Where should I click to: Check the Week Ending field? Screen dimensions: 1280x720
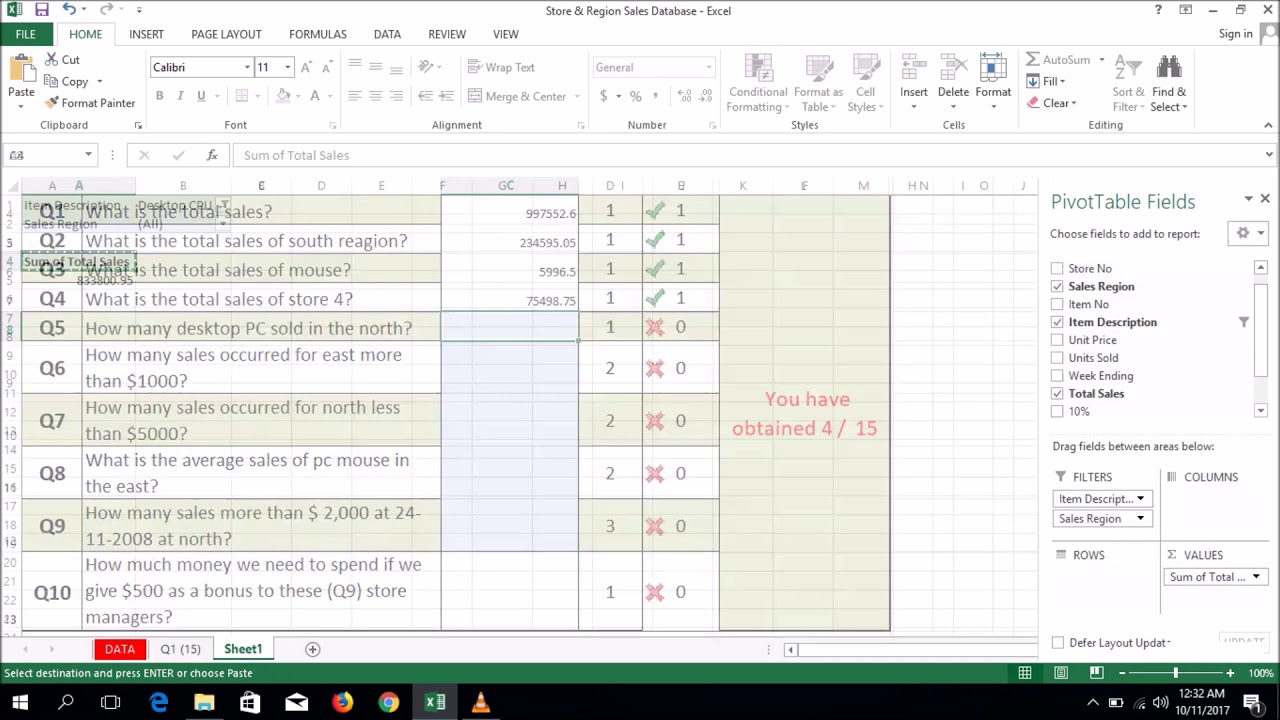[1057, 377]
